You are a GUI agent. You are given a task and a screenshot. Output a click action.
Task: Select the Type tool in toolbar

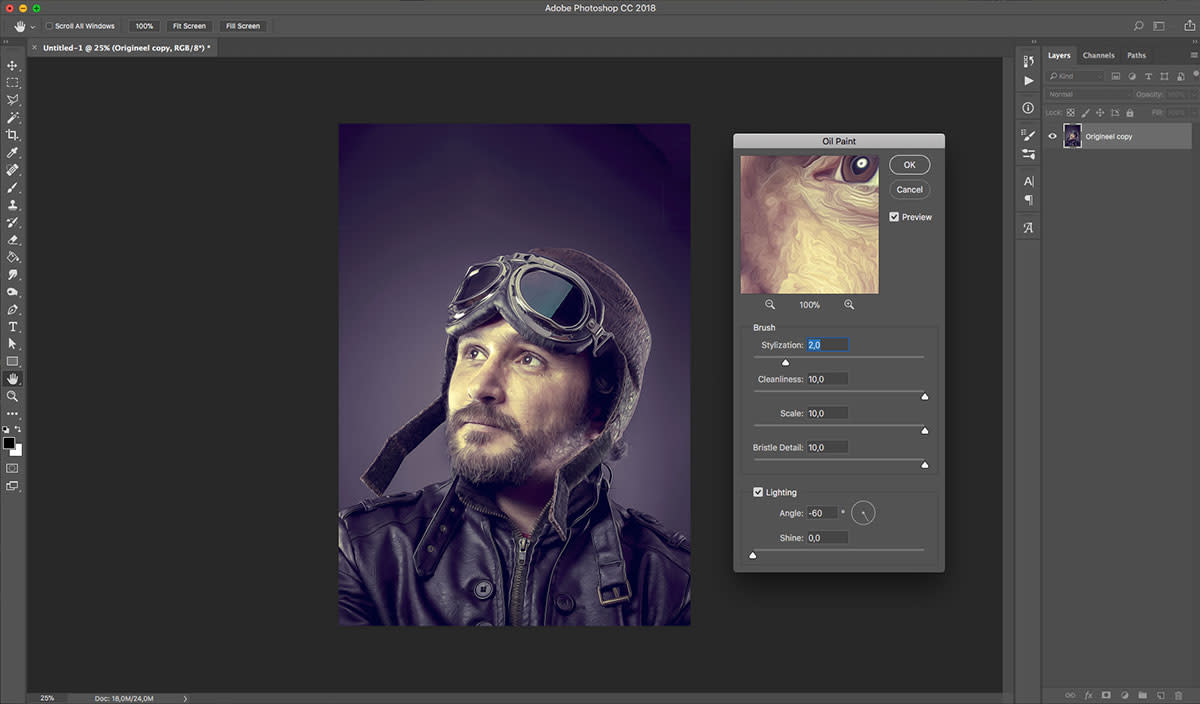pyautogui.click(x=13, y=327)
